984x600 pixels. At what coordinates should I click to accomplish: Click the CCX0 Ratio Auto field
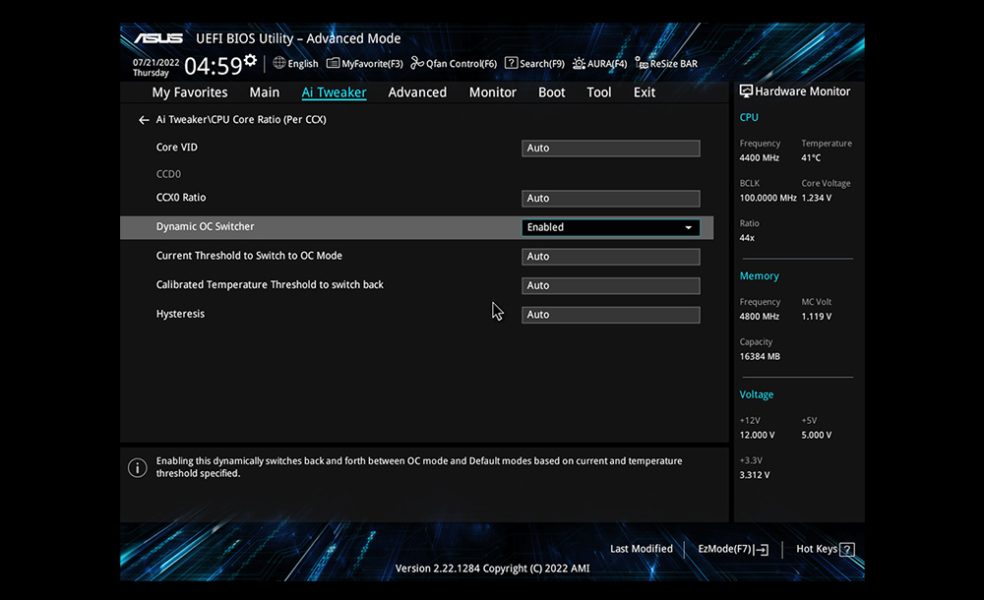tap(611, 198)
